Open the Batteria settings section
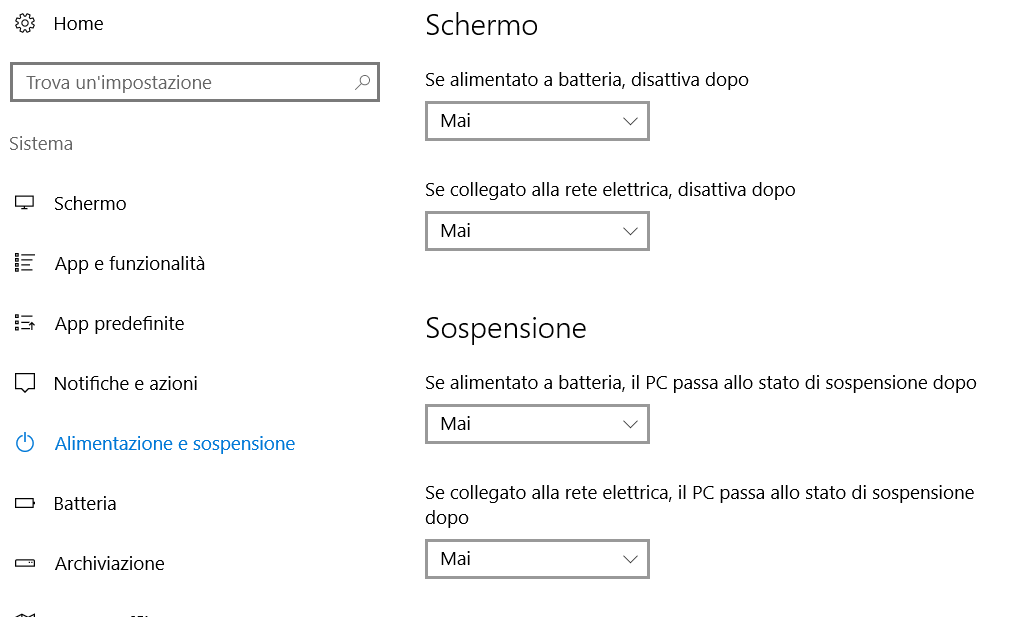1016x617 pixels. coord(85,504)
